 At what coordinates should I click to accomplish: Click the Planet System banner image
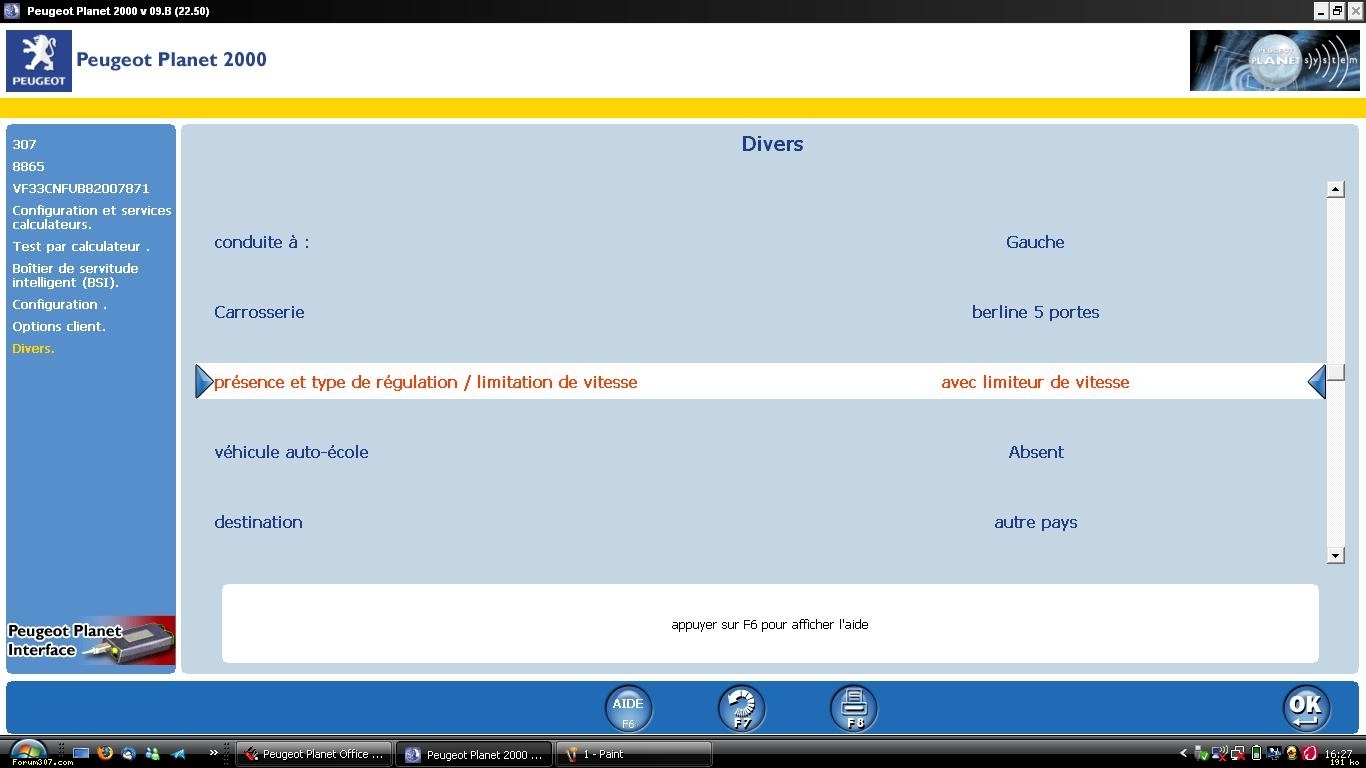click(x=1275, y=61)
